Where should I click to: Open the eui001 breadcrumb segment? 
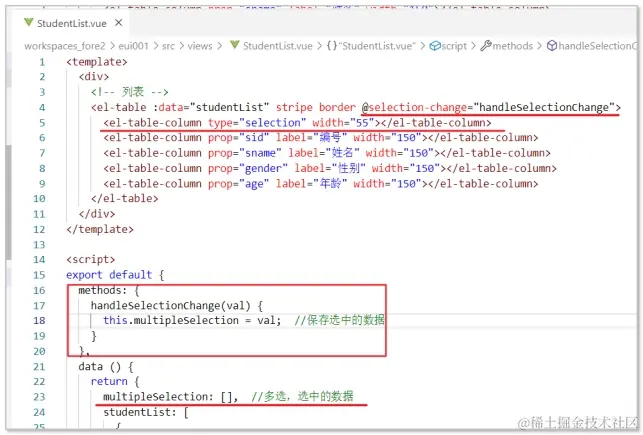[x=133, y=46]
